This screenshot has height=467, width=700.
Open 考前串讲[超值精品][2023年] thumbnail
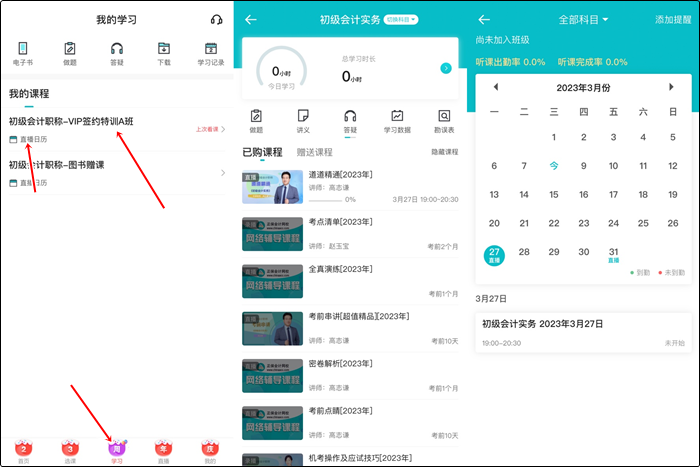(272, 329)
